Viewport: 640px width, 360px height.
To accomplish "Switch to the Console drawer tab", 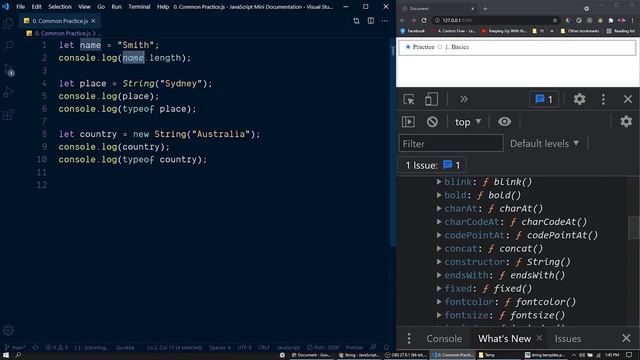I will click(x=444, y=338).
